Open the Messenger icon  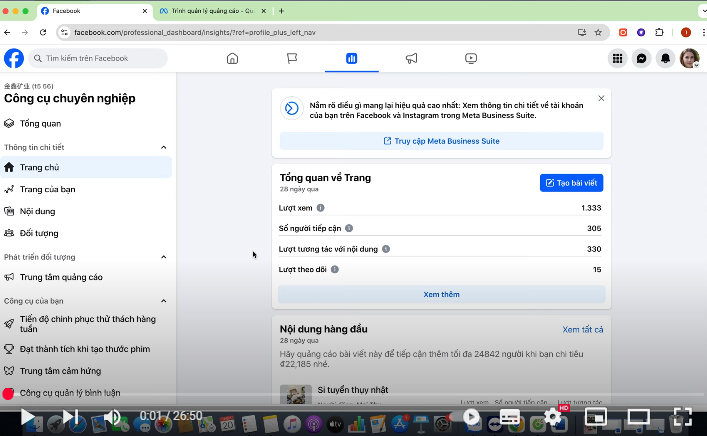click(x=641, y=59)
